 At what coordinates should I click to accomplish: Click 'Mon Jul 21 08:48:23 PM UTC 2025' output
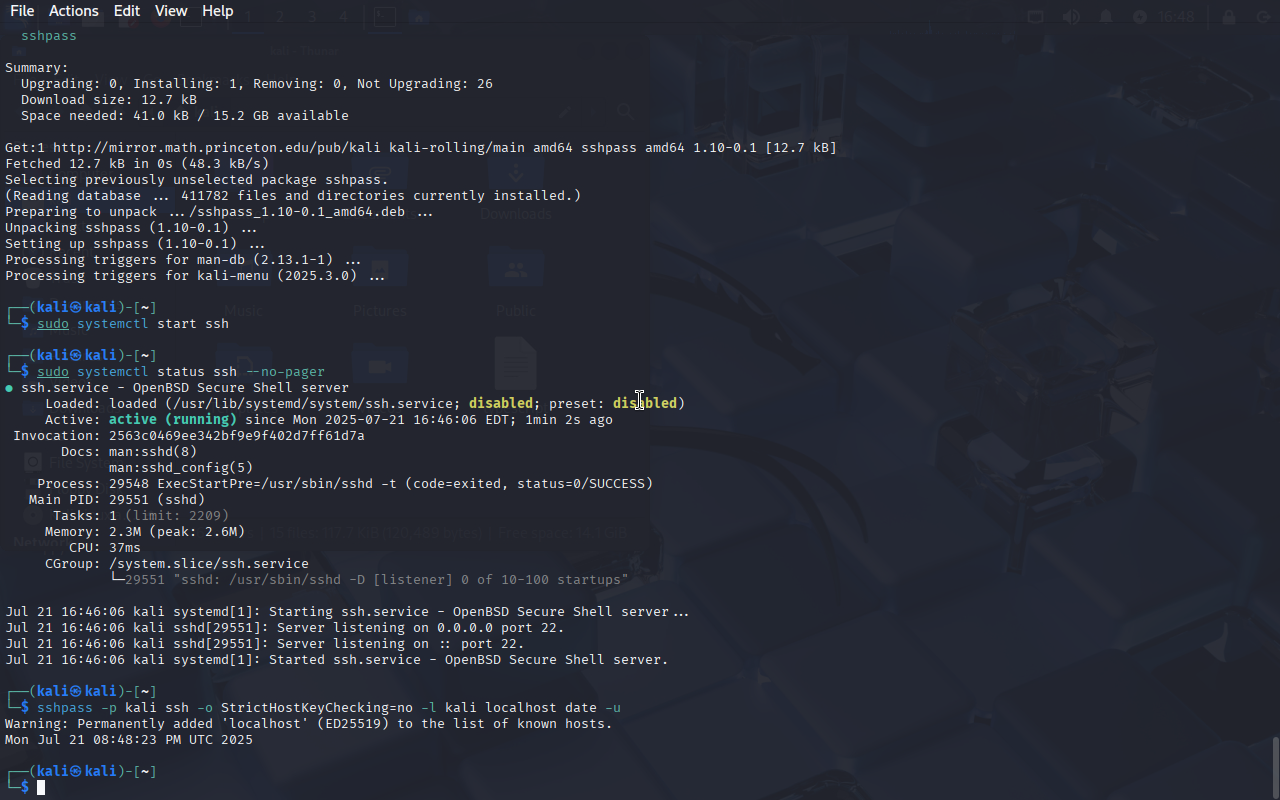[x=129, y=740]
